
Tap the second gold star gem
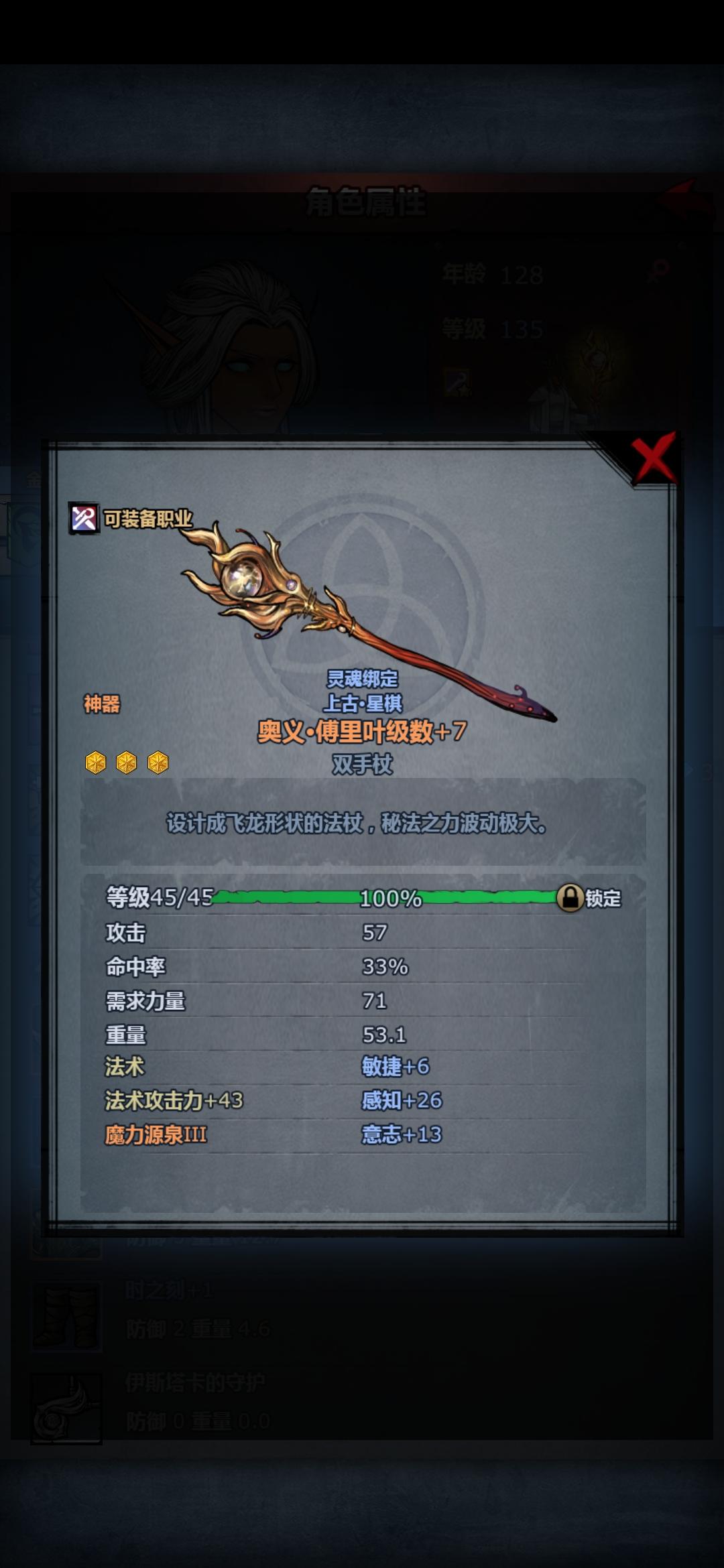[x=127, y=763]
